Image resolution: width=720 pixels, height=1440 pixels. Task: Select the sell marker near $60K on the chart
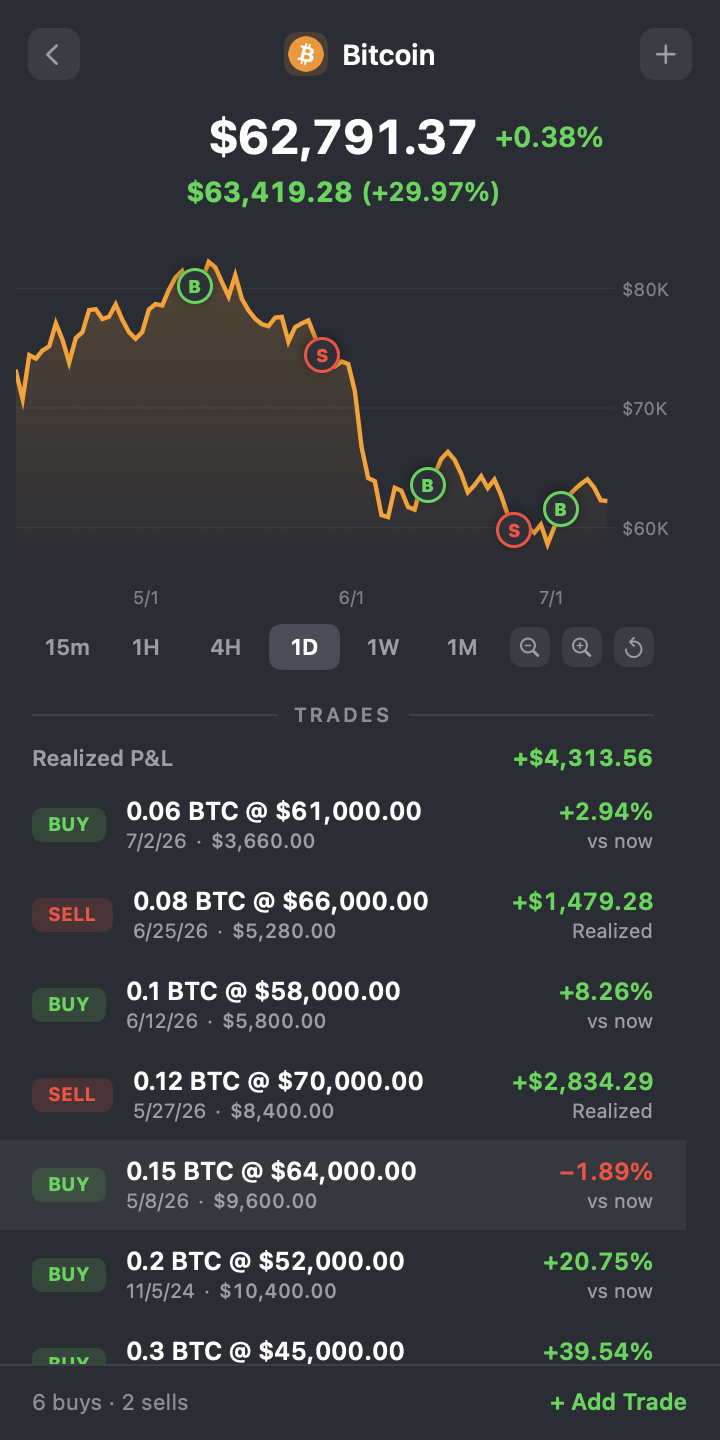coord(514,530)
